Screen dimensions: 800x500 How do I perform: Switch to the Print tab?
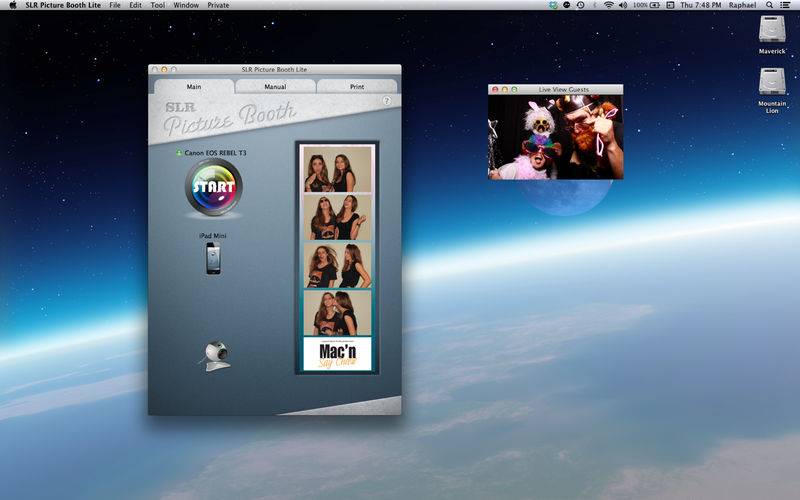tap(357, 87)
